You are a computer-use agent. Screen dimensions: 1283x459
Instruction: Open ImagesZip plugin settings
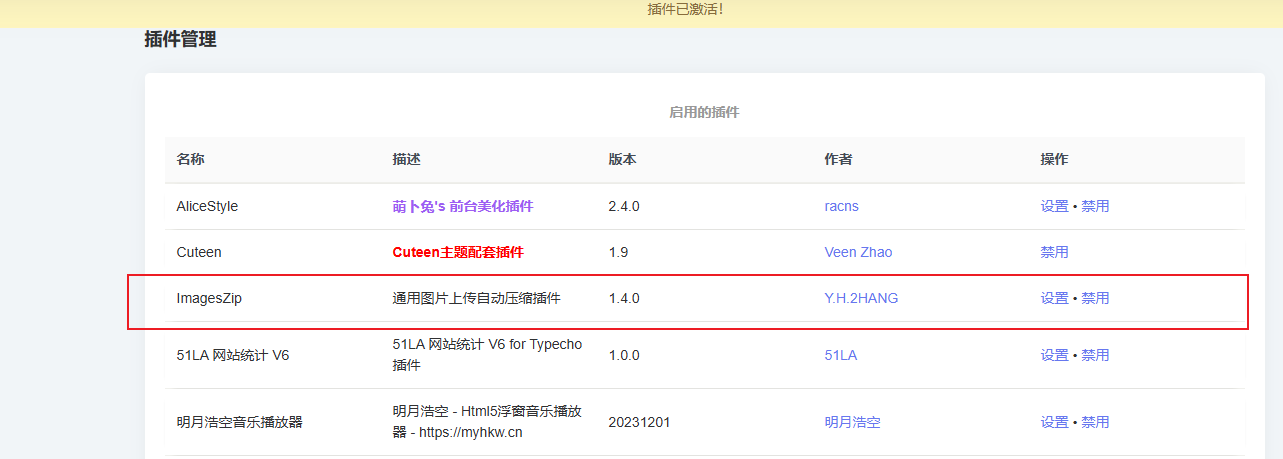pos(1054,298)
